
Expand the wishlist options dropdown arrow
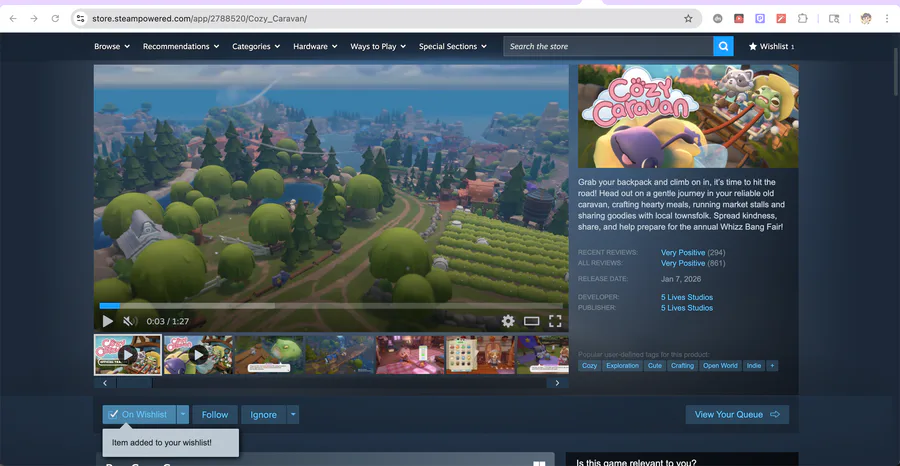[183, 414]
